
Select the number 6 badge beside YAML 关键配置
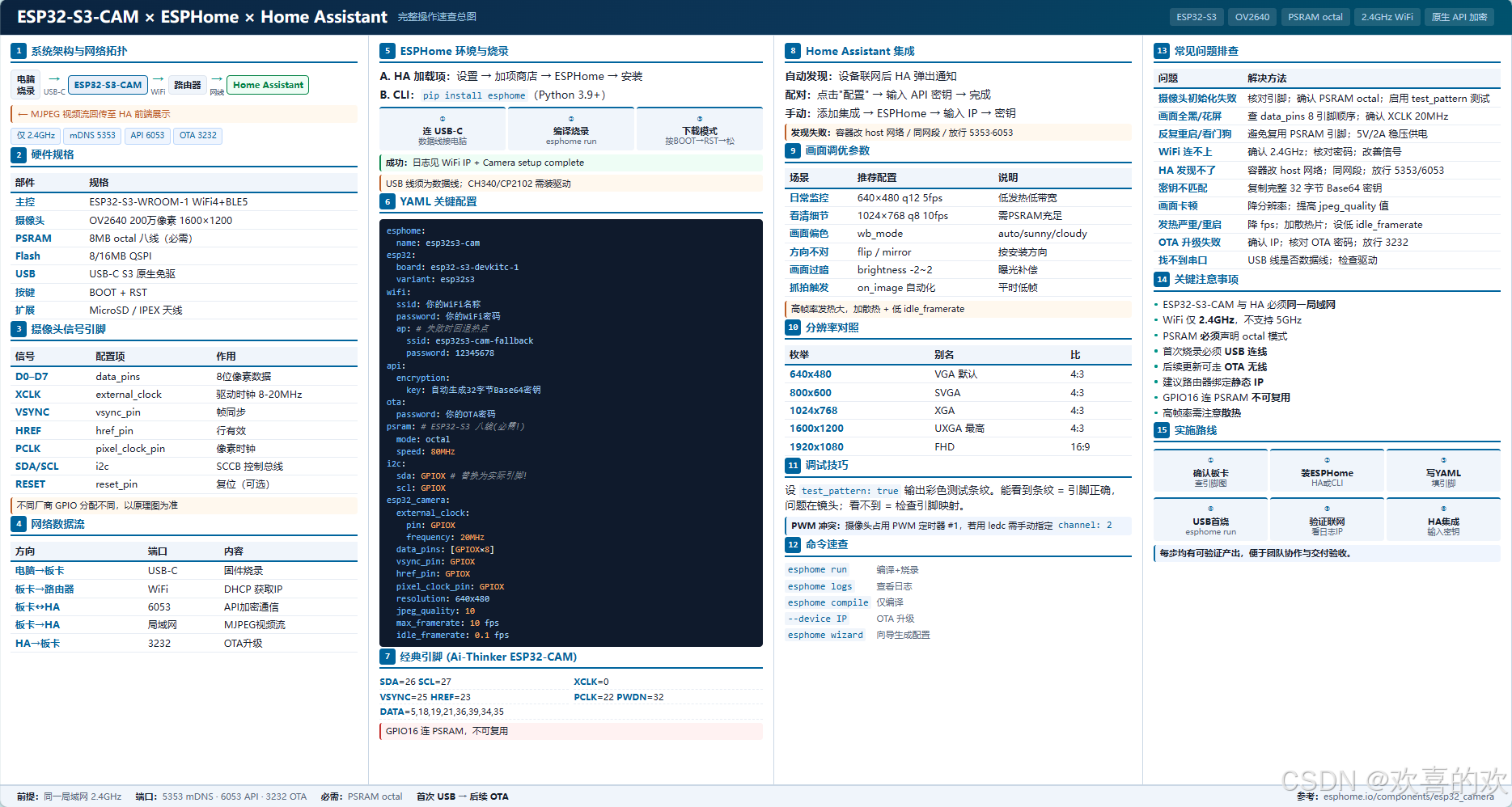[x=388, y=201]
